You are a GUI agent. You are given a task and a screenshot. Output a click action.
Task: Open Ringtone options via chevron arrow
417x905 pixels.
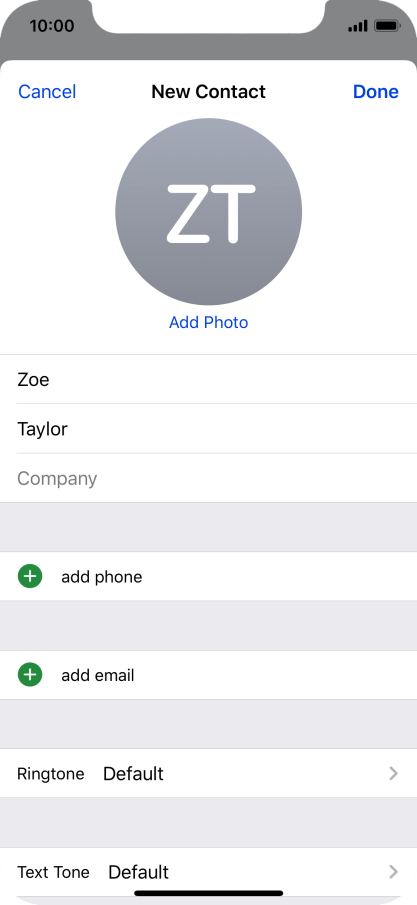(393, 773)
